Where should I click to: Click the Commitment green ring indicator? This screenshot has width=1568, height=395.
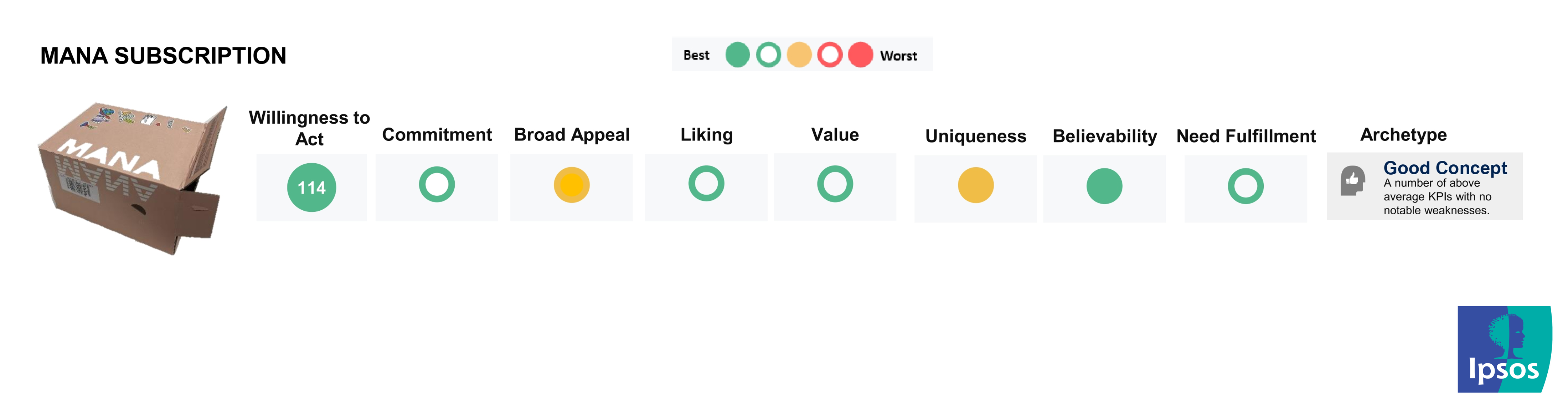coord(437,184)
